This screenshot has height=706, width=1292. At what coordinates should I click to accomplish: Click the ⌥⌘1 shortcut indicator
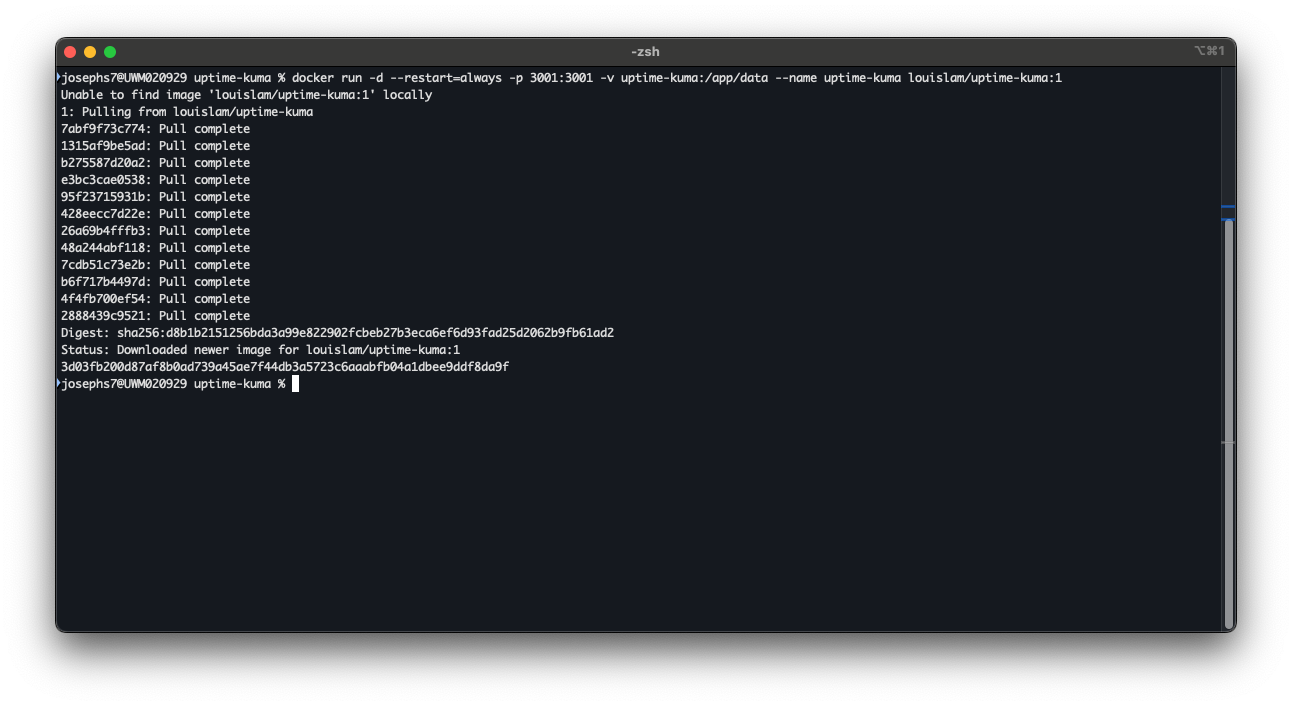pyautogui.click(x=1209, y=51)
